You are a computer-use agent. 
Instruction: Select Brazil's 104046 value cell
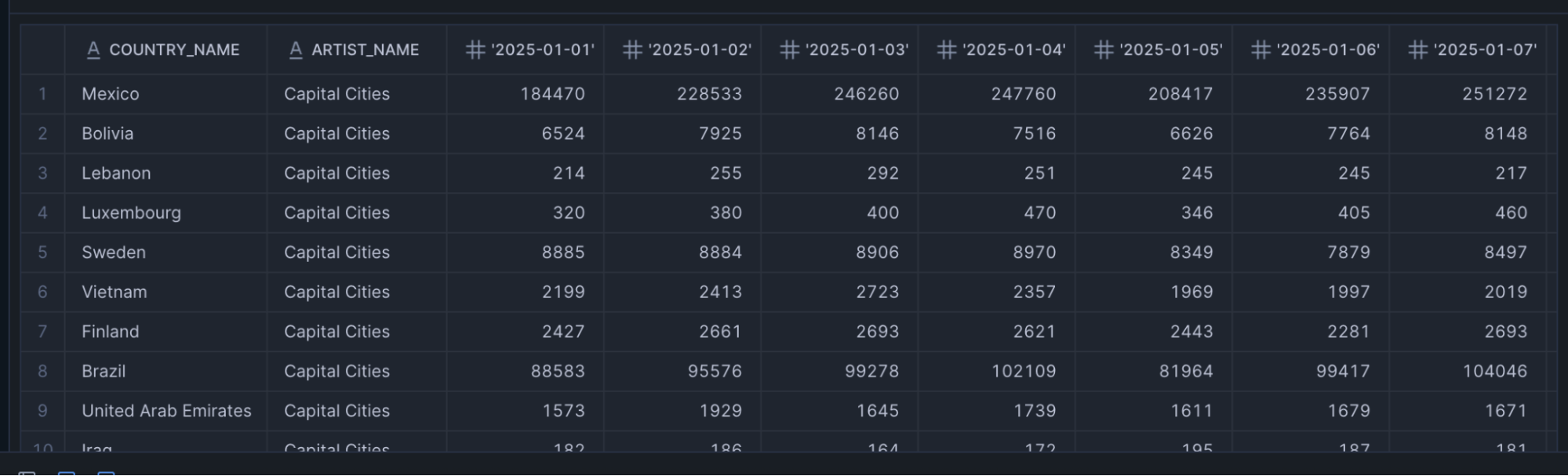1494,371
